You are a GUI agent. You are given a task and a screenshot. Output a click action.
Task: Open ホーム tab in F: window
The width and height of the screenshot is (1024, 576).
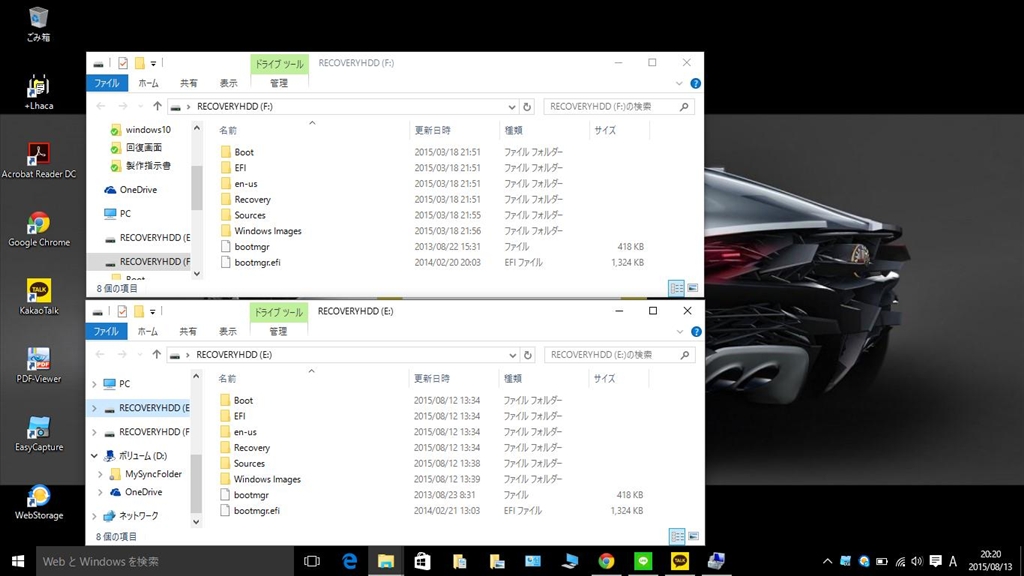(x=148, y=83)
